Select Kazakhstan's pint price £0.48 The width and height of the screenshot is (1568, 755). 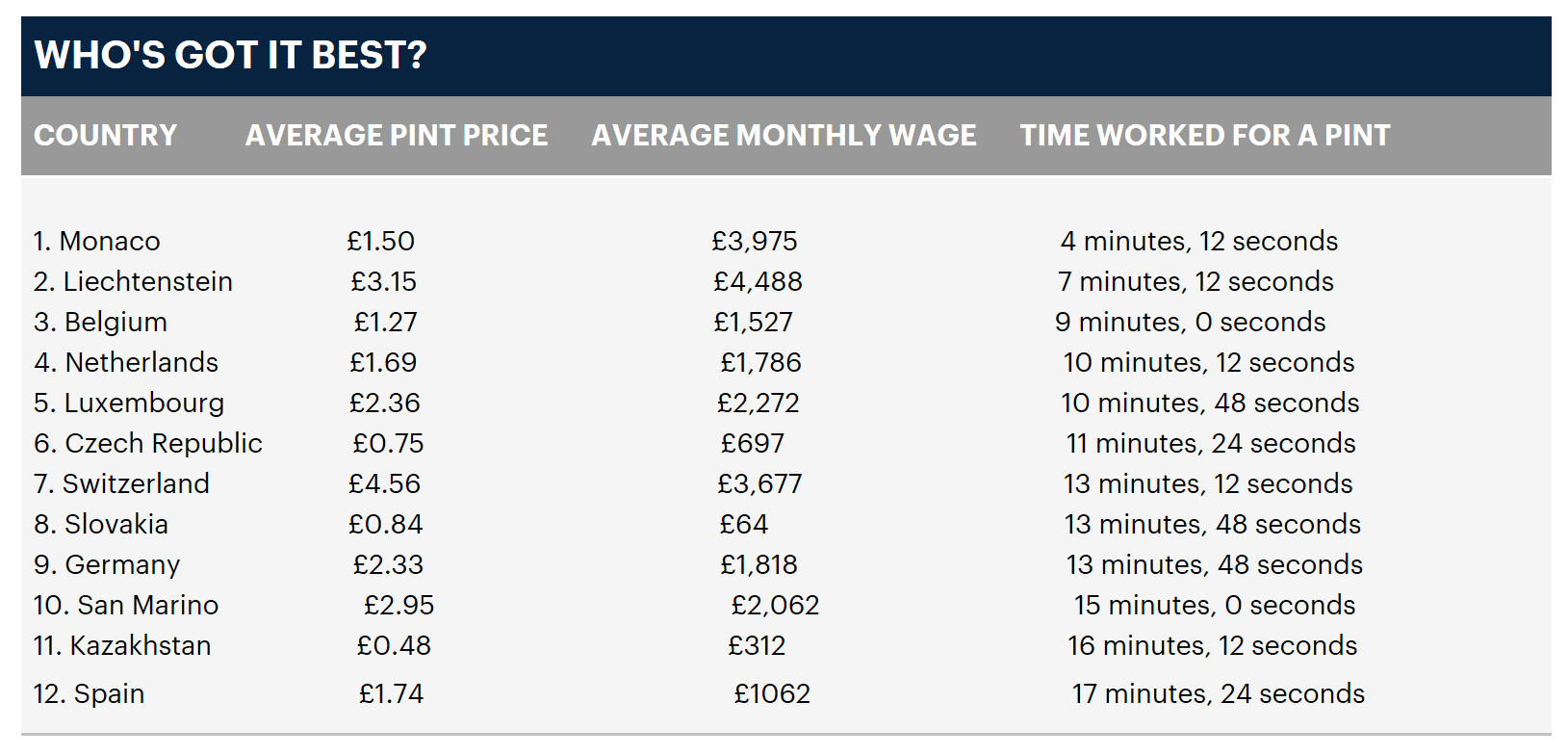(x=394, y=645)
